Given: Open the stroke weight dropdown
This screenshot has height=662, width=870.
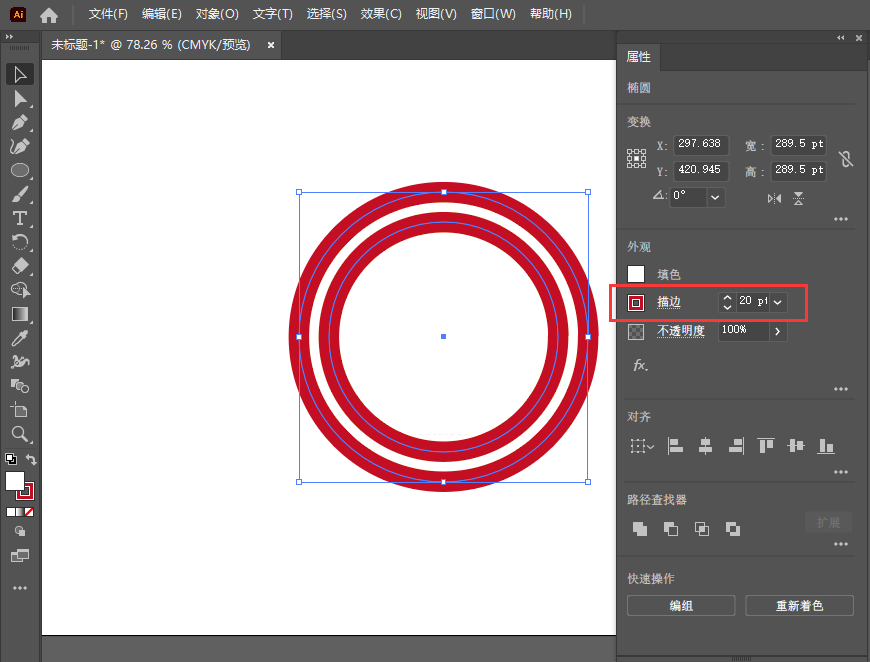Looking at the screenshot, I should (779, 301).
